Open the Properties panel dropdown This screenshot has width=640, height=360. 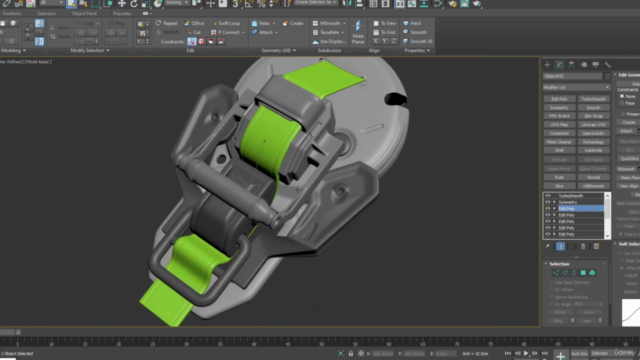point(417,50)
